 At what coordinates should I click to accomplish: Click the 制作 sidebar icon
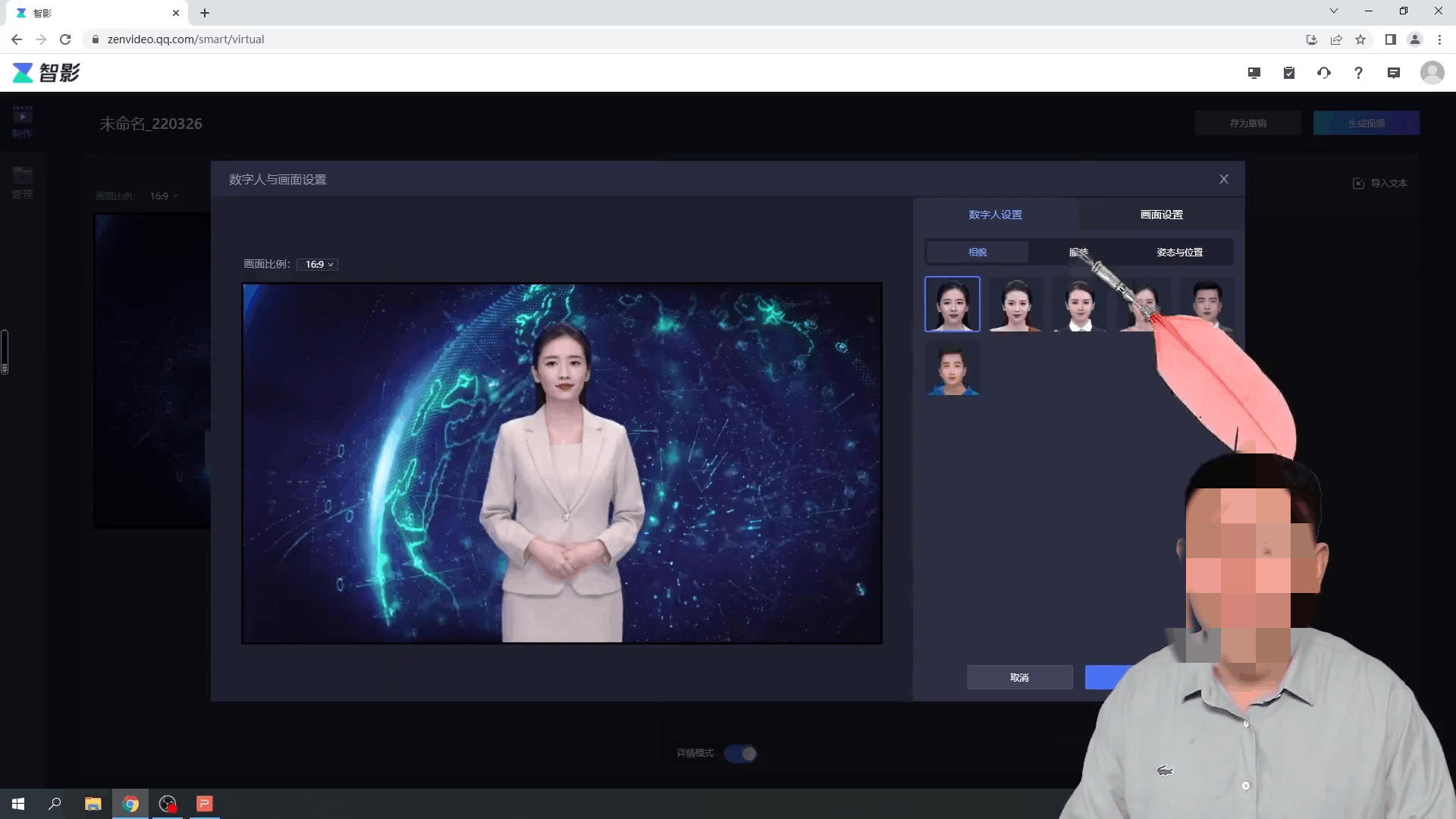(22, 122)
